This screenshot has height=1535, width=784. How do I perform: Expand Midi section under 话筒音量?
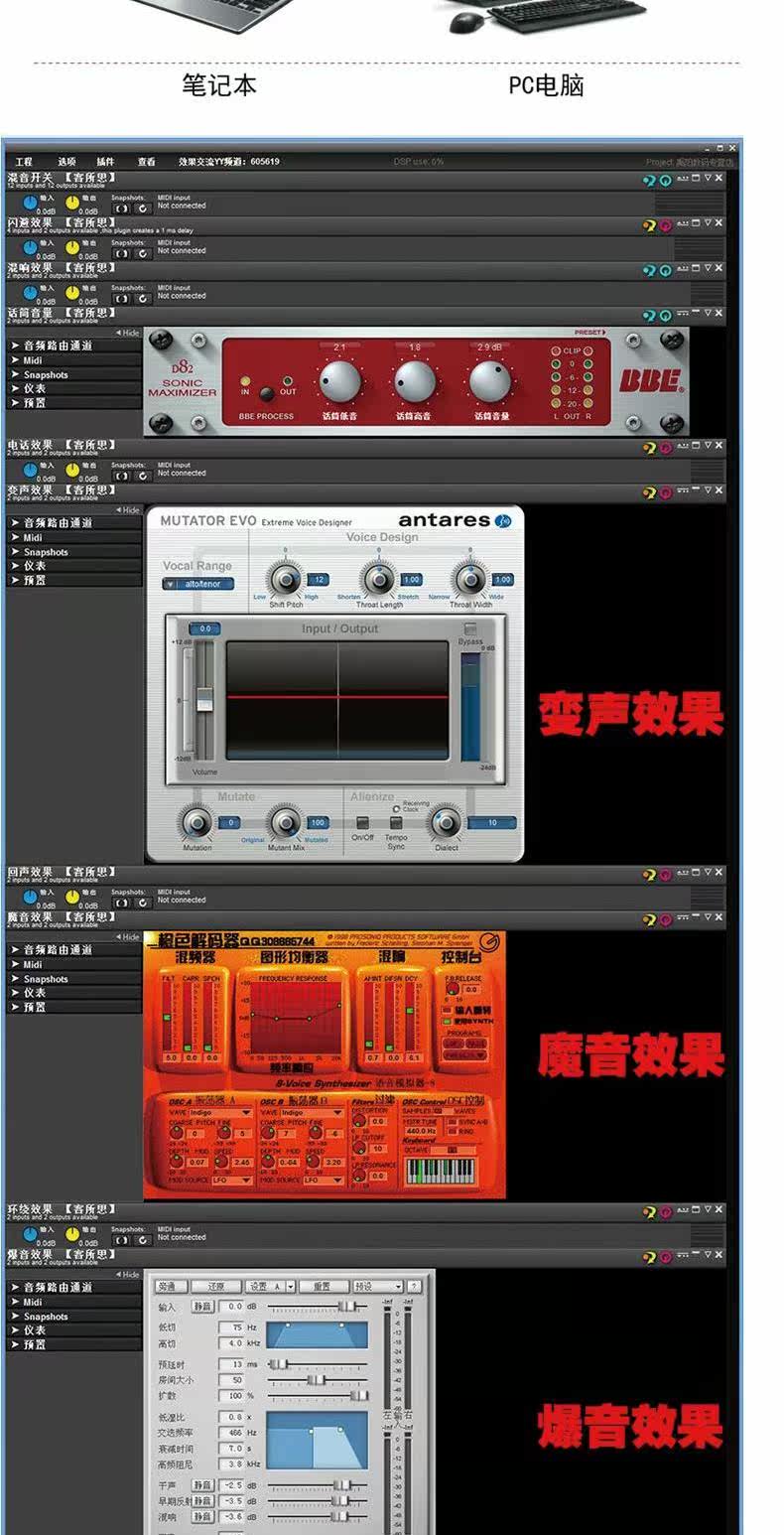73,360
